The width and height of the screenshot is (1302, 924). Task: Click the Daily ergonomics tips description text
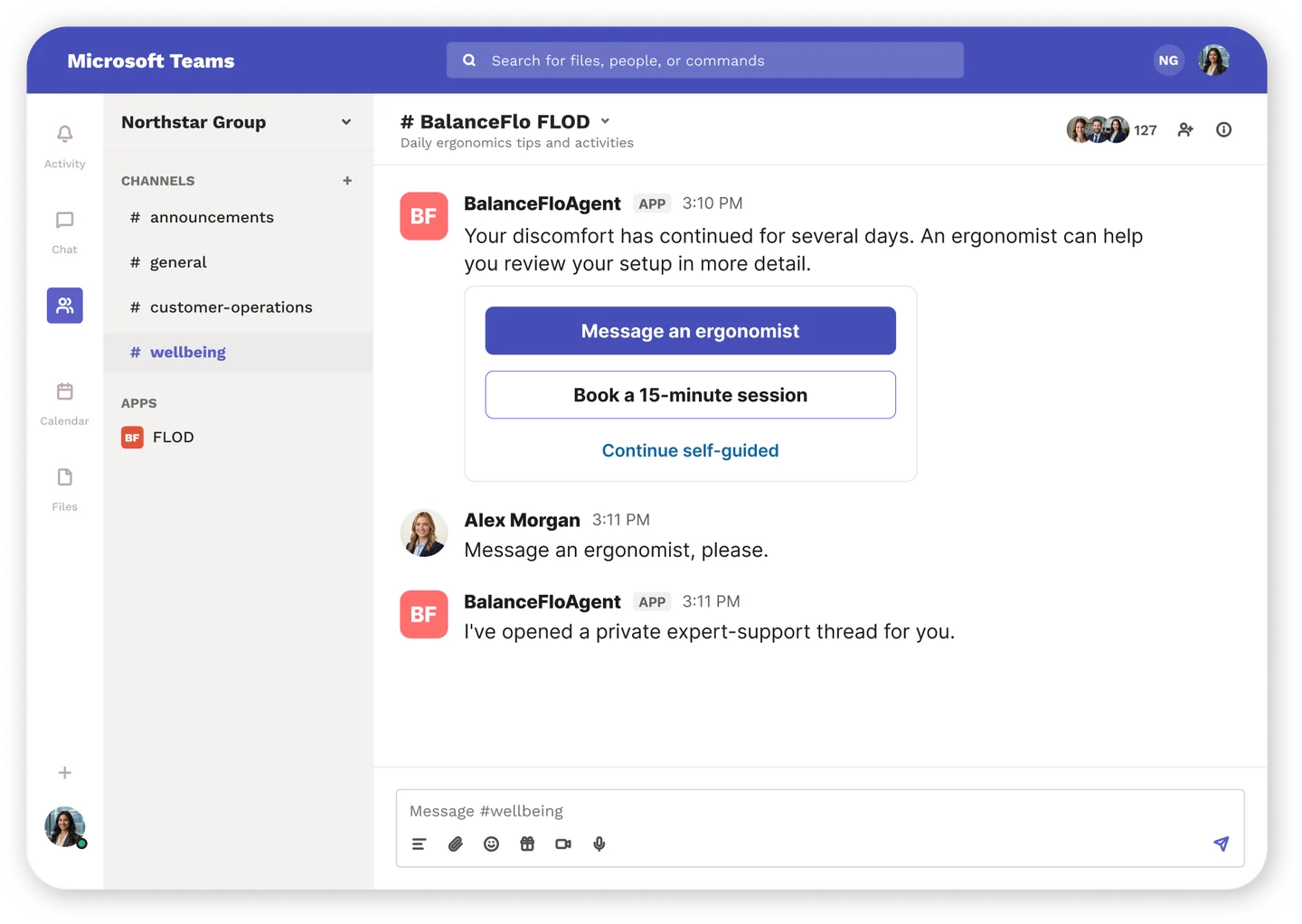click(x=517, y=143)
